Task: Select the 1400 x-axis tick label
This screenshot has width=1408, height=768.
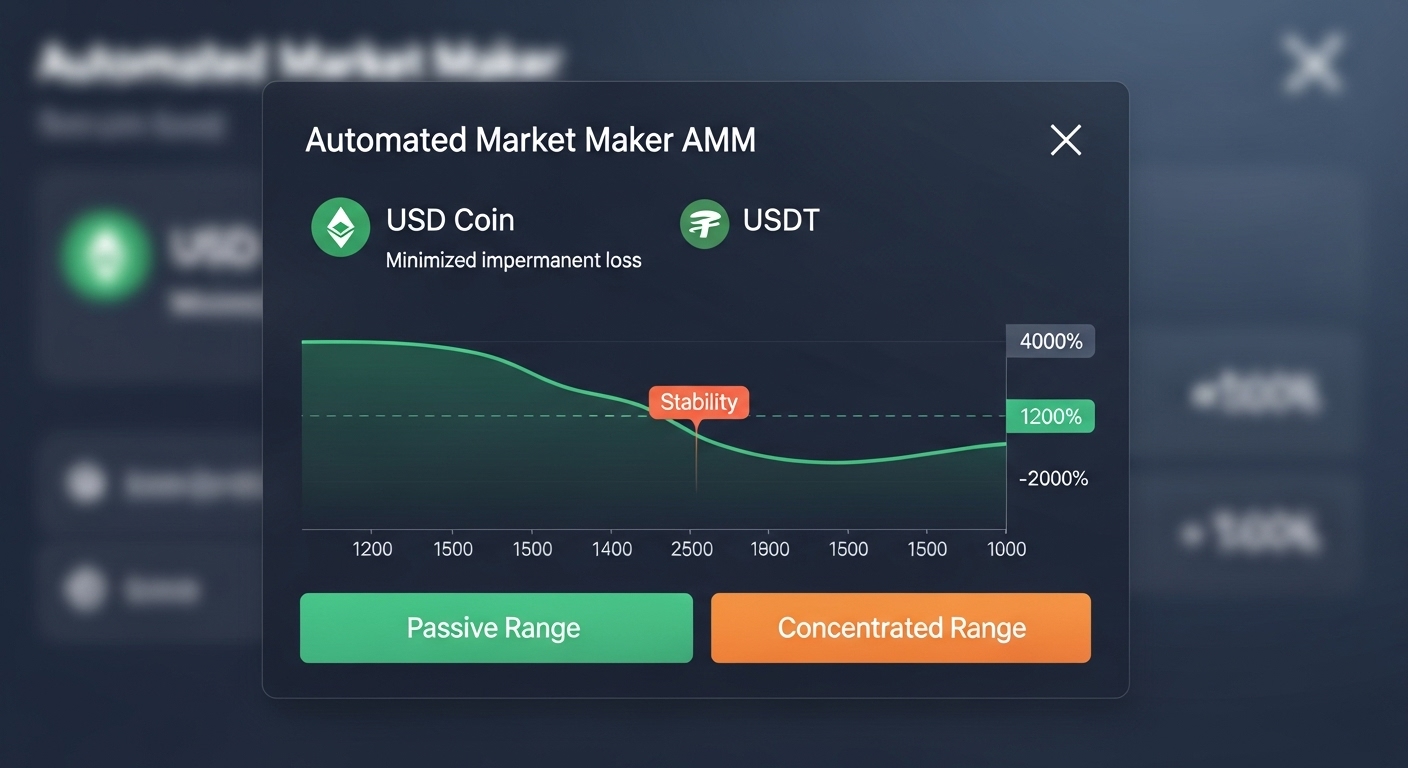Action: point(612,549)
